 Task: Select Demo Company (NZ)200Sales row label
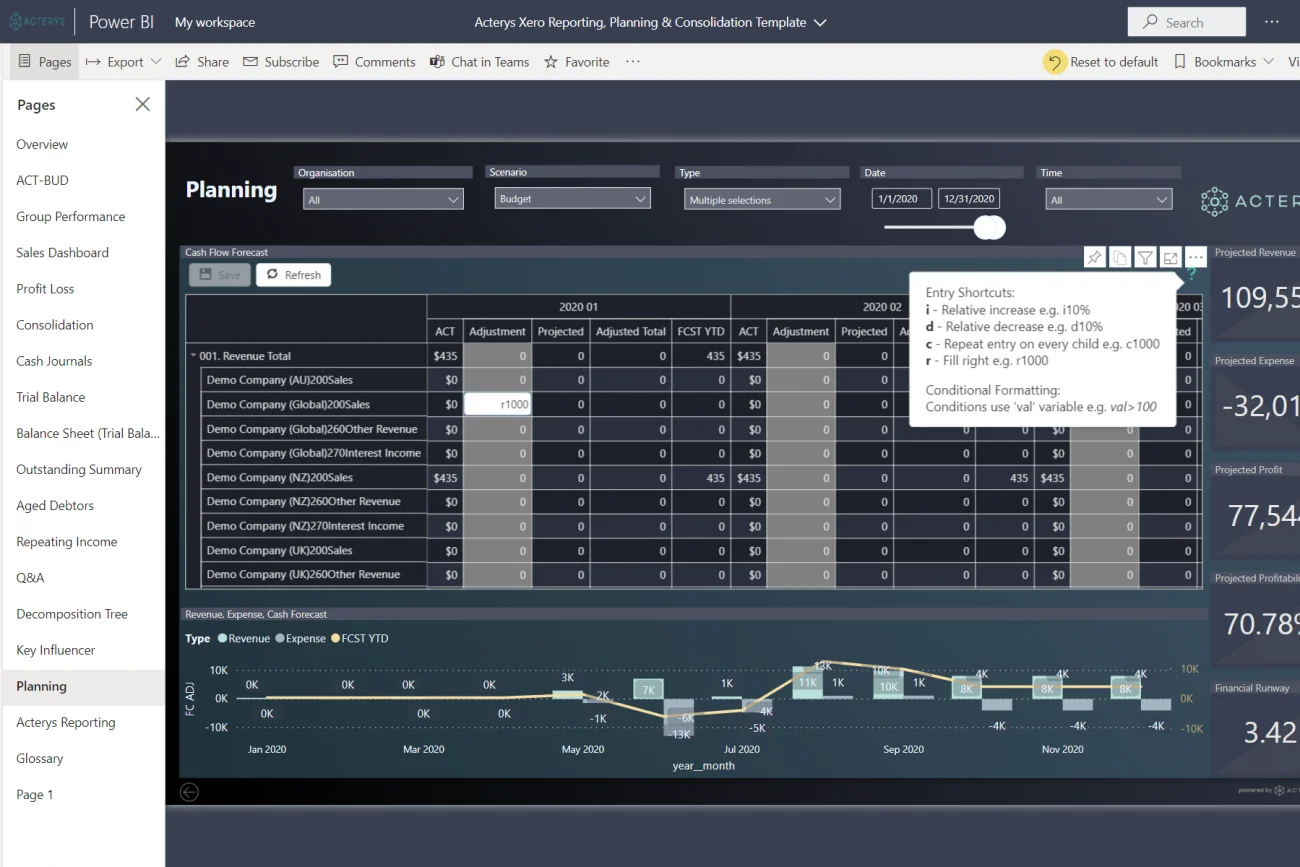point(279,477)
